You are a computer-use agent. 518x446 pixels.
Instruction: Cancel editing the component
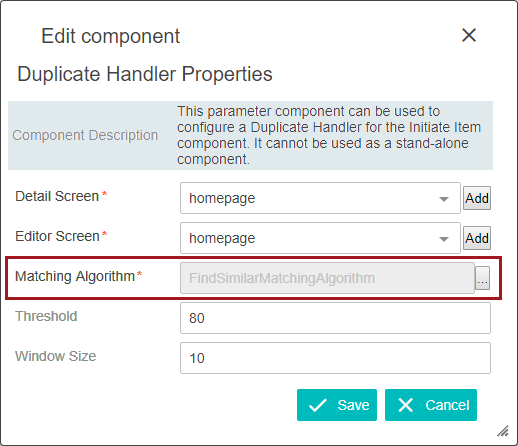pyautogui.click(x=431, y=405)
